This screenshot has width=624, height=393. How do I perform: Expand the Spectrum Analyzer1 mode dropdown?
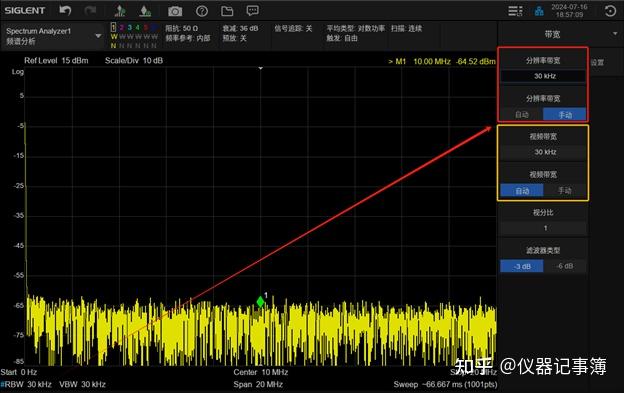tap(98, 36)
